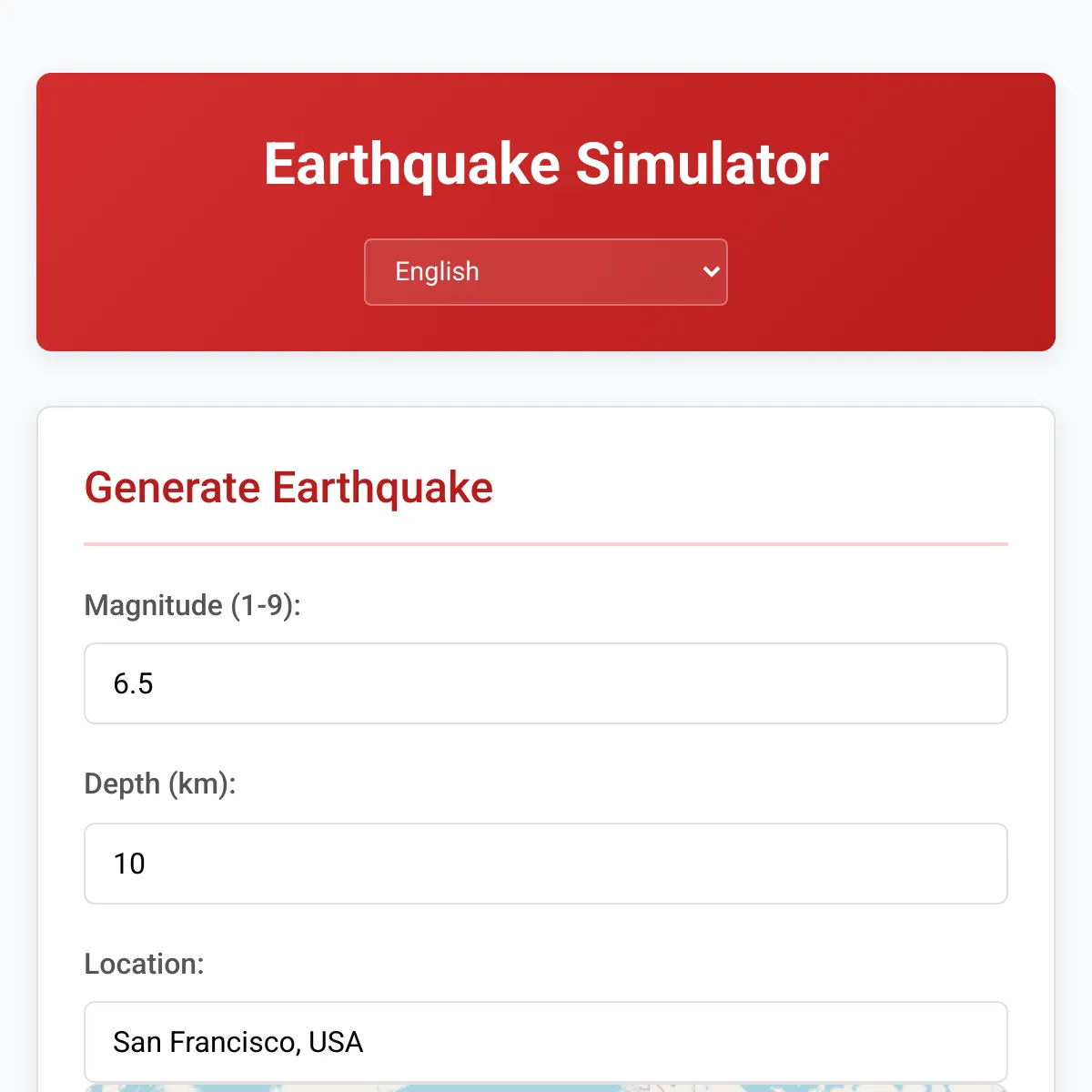Click the 'San Francisco, USA' text

click(x=238, y=1042)
